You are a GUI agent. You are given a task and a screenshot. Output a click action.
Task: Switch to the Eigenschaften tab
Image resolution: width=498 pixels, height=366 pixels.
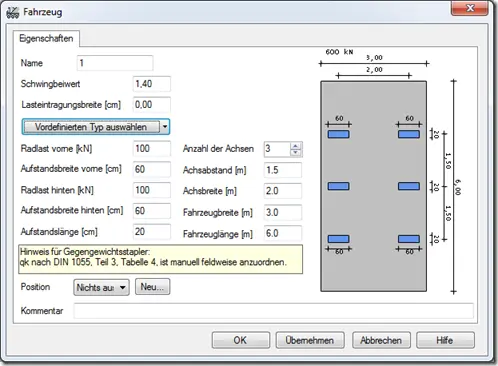tap(46, 39)
